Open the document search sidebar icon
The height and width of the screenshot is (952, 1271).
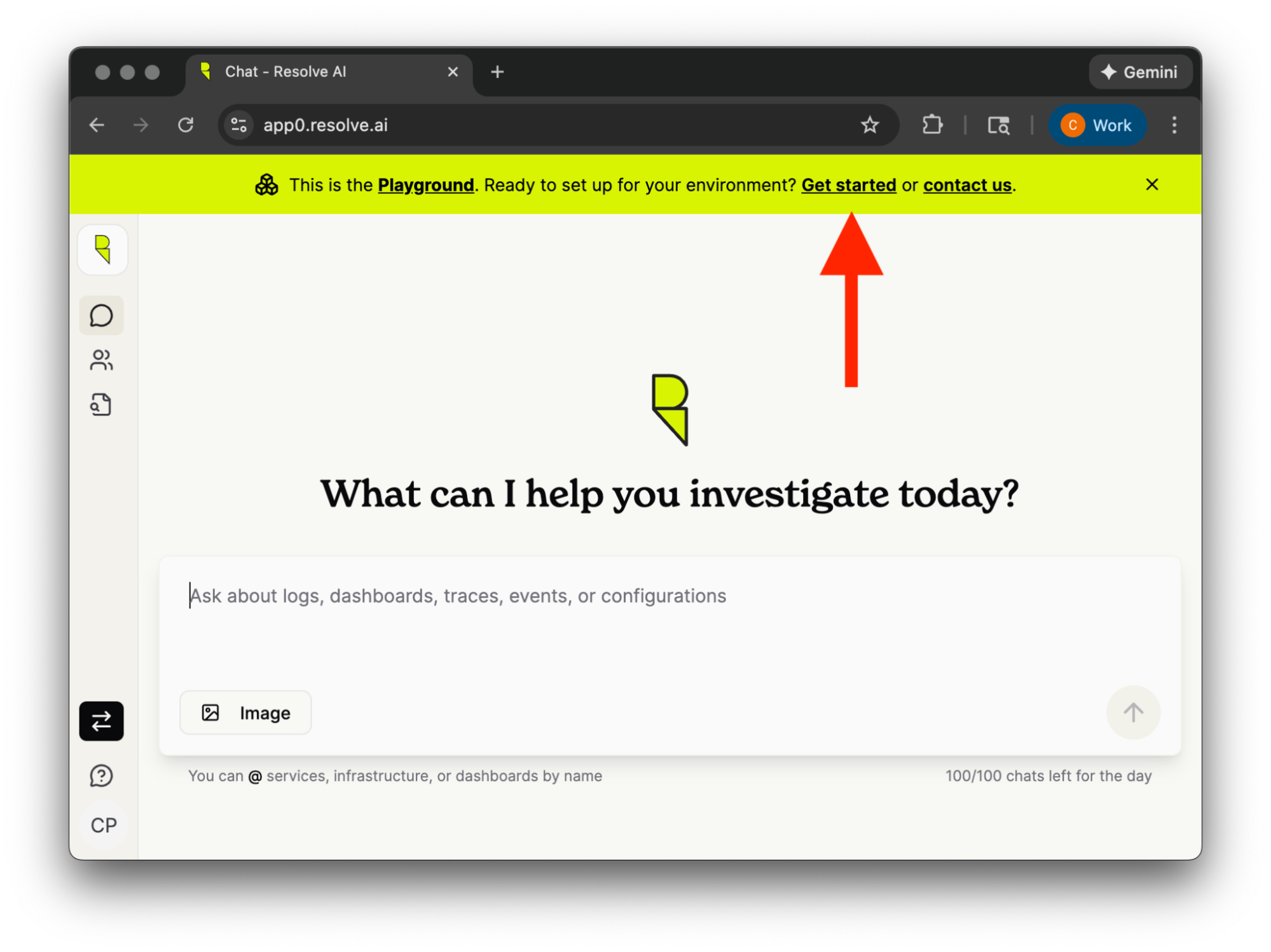pos(102,404)
